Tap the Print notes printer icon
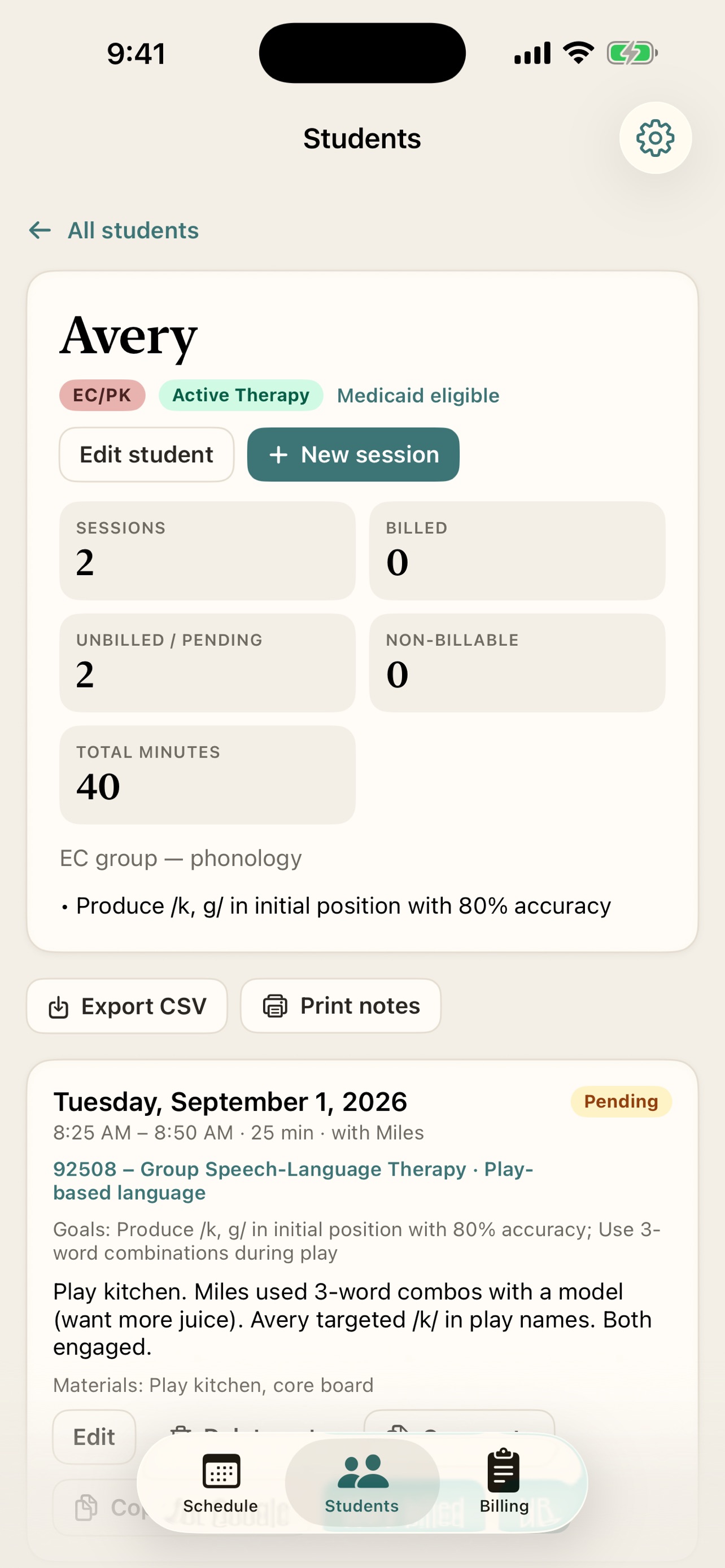Image resolution: width=725 pixels, height=1568 pixels. click(274, 1006)
